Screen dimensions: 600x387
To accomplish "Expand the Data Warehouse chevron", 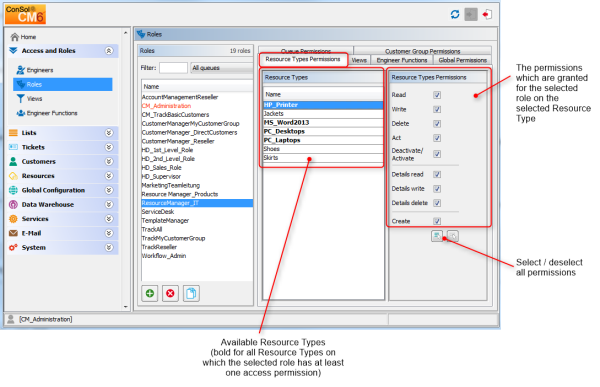I will (x=109, y=204).
